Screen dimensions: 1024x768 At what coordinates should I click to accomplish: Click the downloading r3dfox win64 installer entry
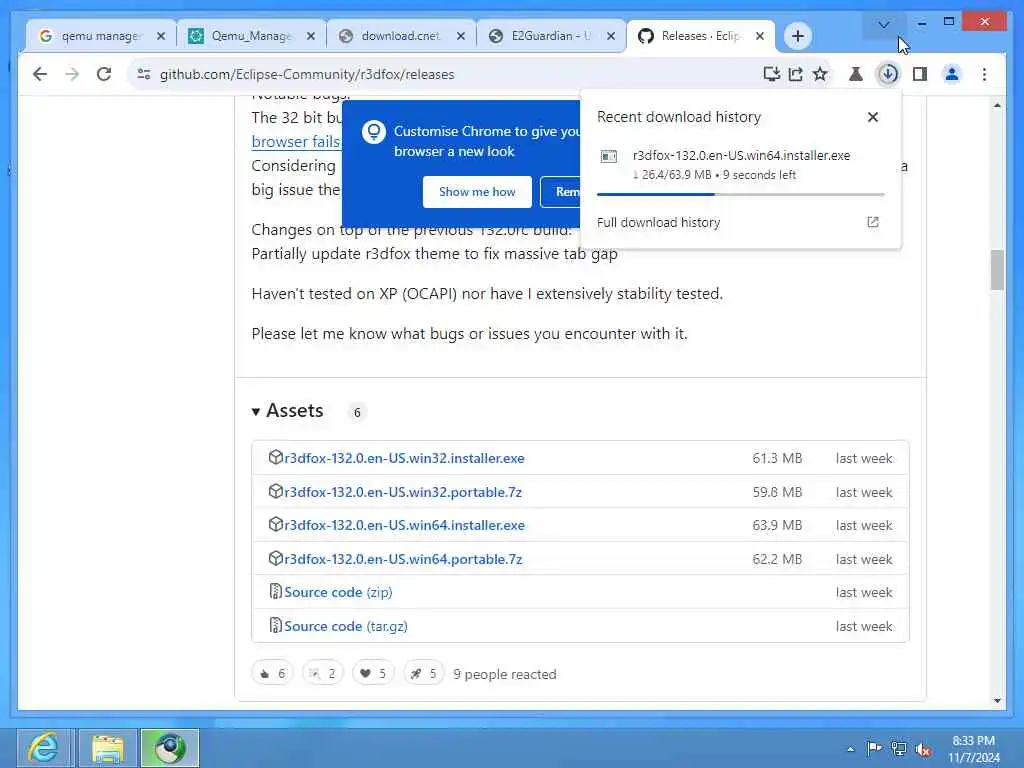click(740, 165)
